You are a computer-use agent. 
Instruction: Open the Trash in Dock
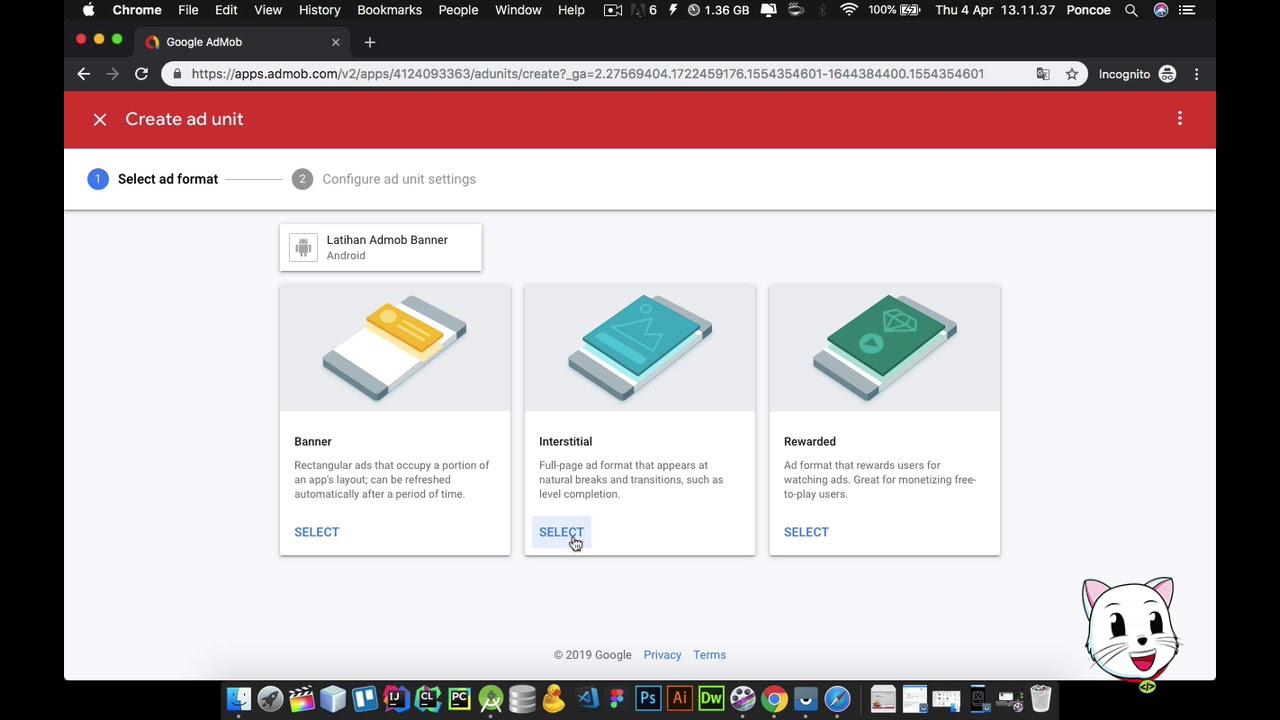[x=1040, y=698]
